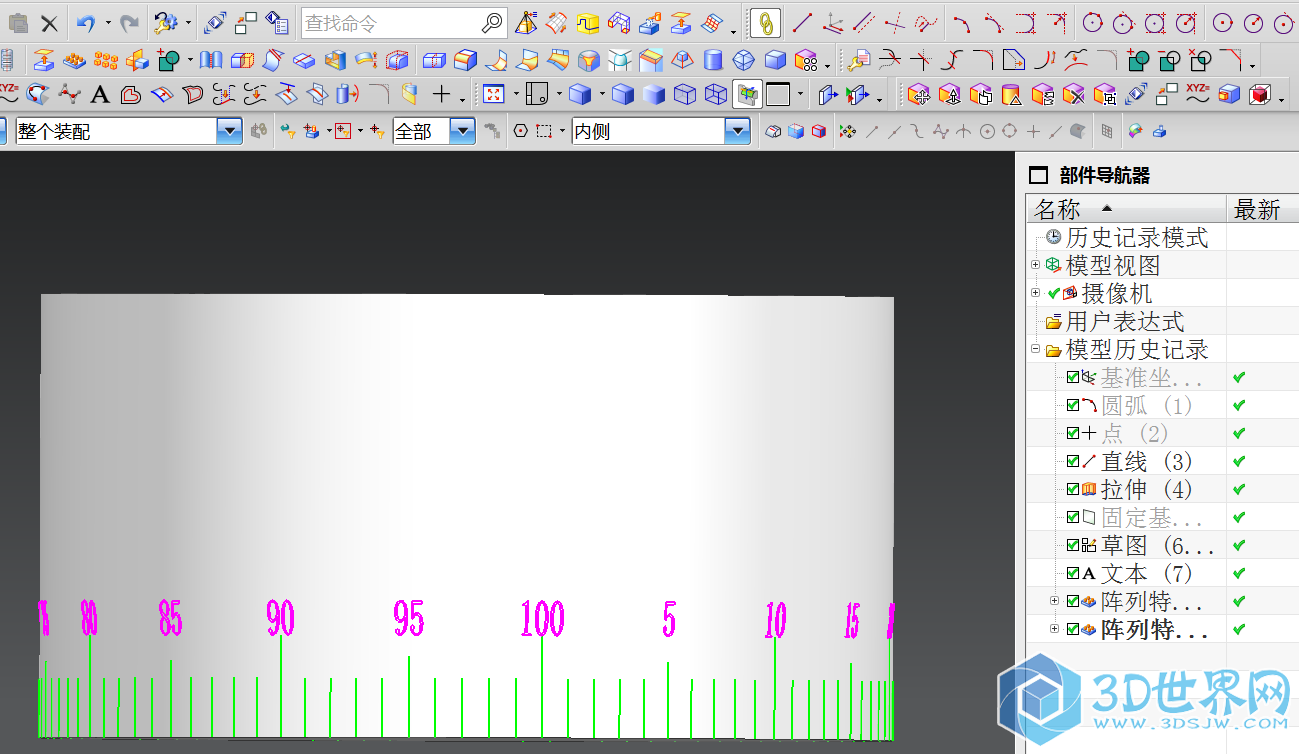The image size is (1299, 754).
Task: Click the Paste clipboard icon
Action: coord(18,23)
